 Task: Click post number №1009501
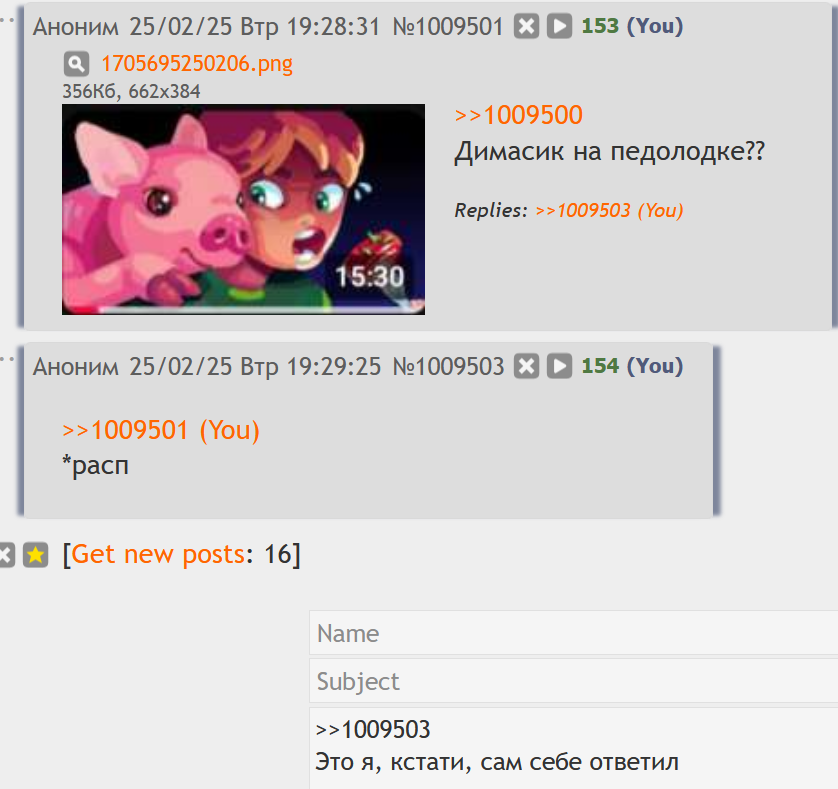pyautogui.click(x=448, y=27)
